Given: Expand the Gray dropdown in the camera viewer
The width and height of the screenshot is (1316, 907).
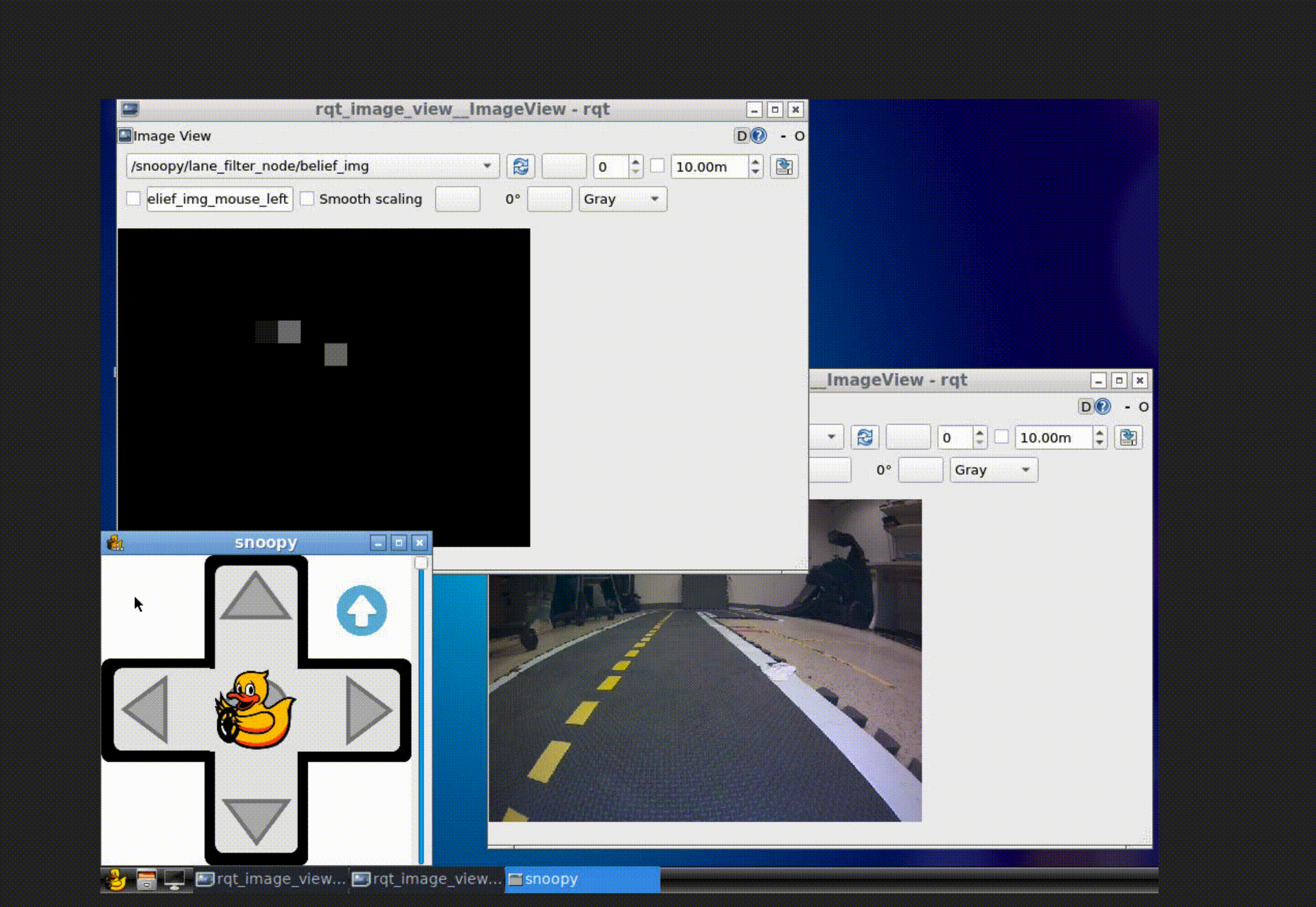Looking at the screenshot, I should click(993, 470).
